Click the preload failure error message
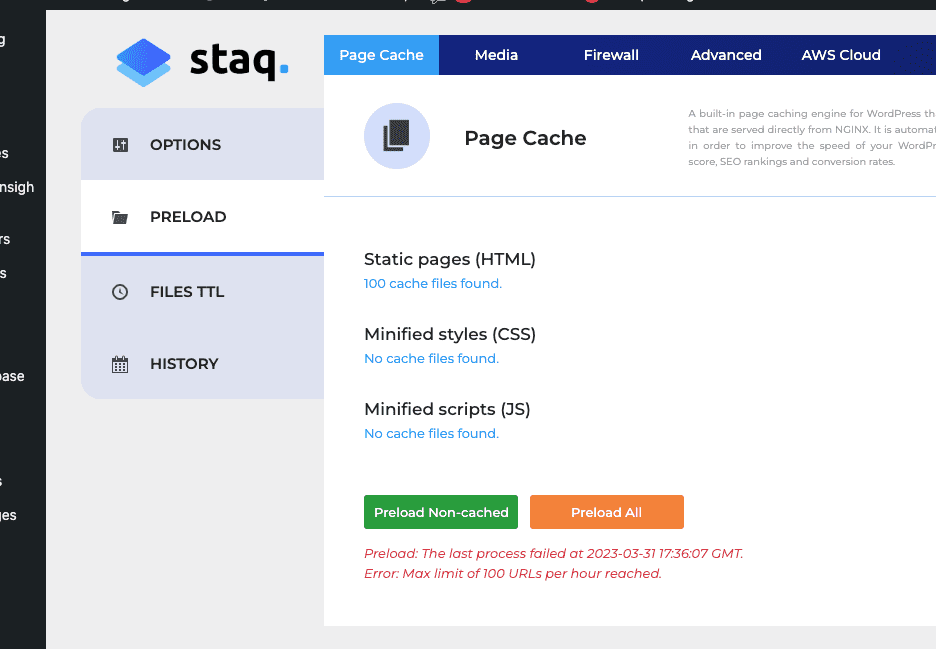This screenshot has width=936, height=649. (x=553, y=563)
